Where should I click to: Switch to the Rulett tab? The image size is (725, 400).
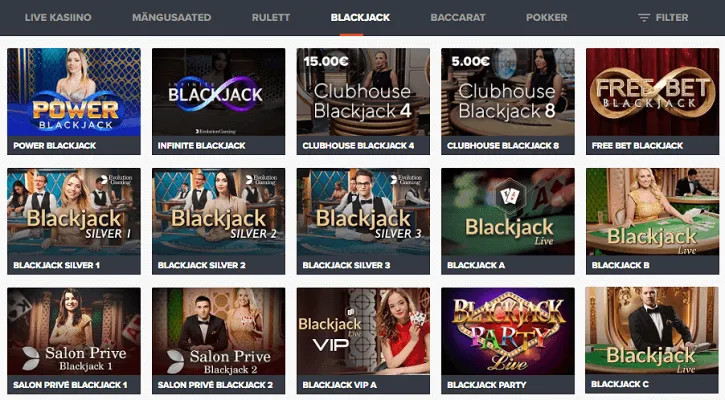[270, 18]
